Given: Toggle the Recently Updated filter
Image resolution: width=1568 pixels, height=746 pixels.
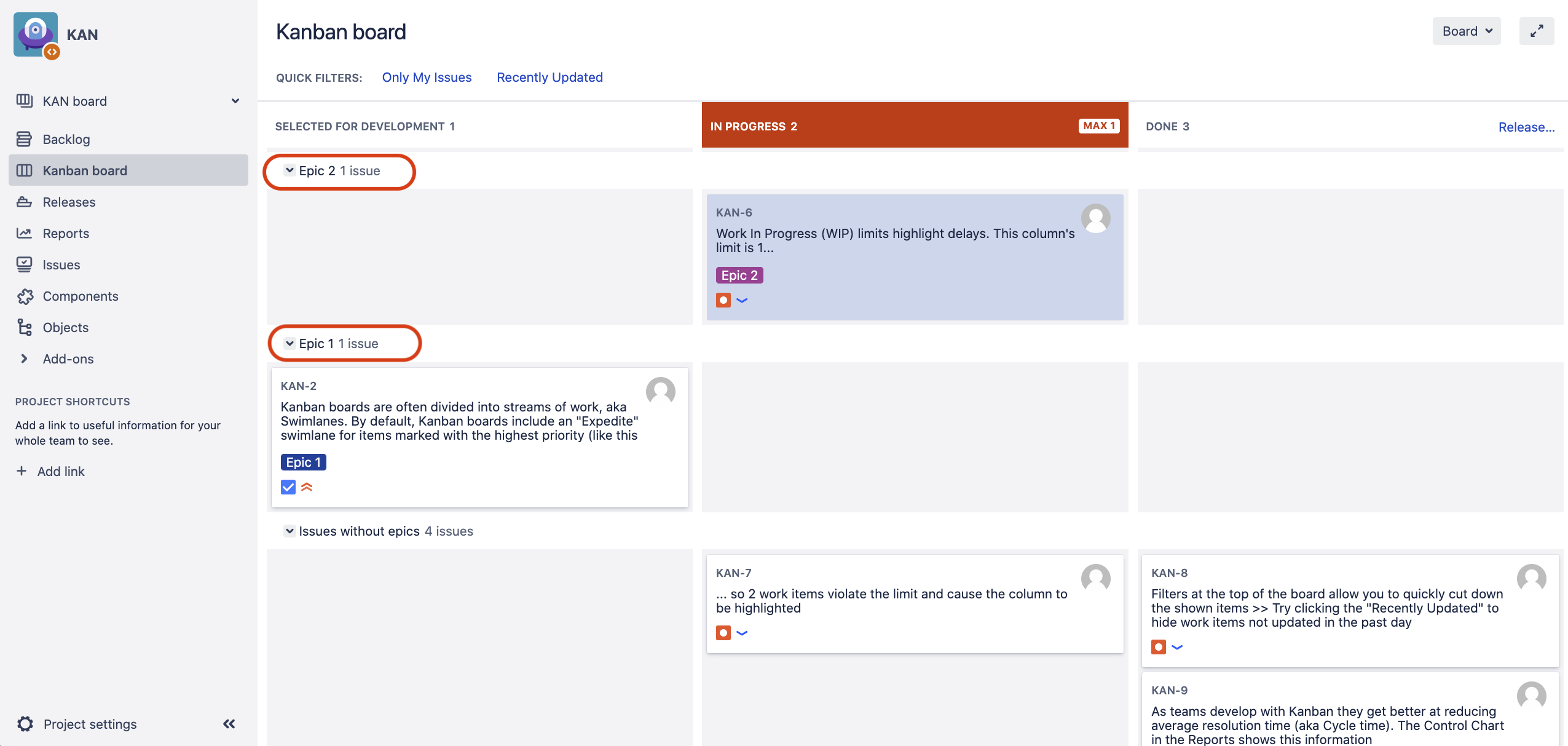Looking at the screenshot, I should coord(550,77).
